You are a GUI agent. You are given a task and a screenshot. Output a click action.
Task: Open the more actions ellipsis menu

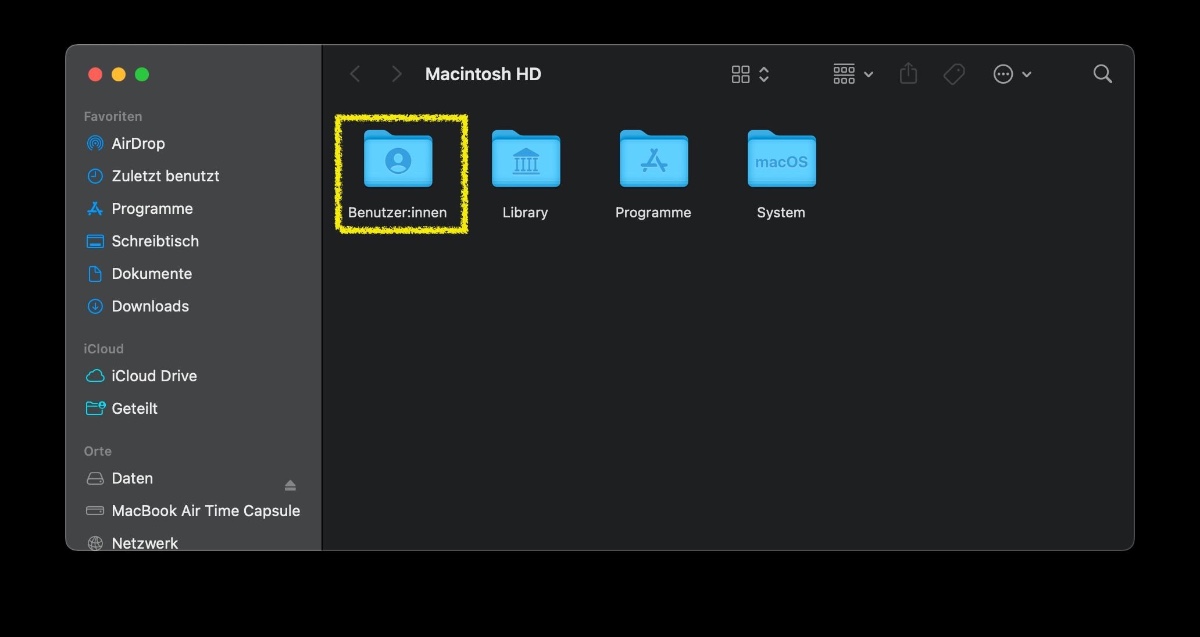[1011, 74]
